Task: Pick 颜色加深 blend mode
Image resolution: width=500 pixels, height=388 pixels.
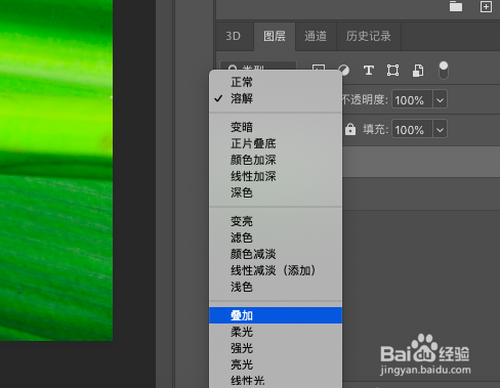Action: pyautogui.click(x=275, y=160)
